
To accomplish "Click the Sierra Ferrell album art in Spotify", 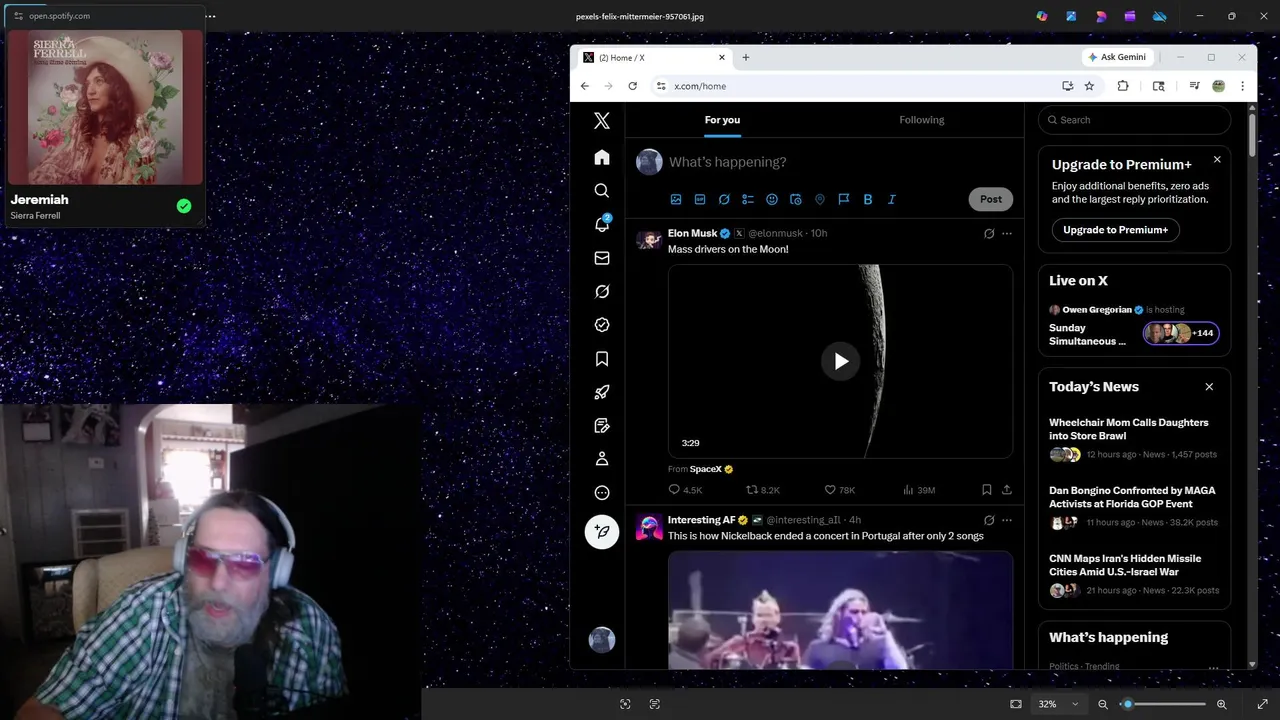I will tap(105, 107).
